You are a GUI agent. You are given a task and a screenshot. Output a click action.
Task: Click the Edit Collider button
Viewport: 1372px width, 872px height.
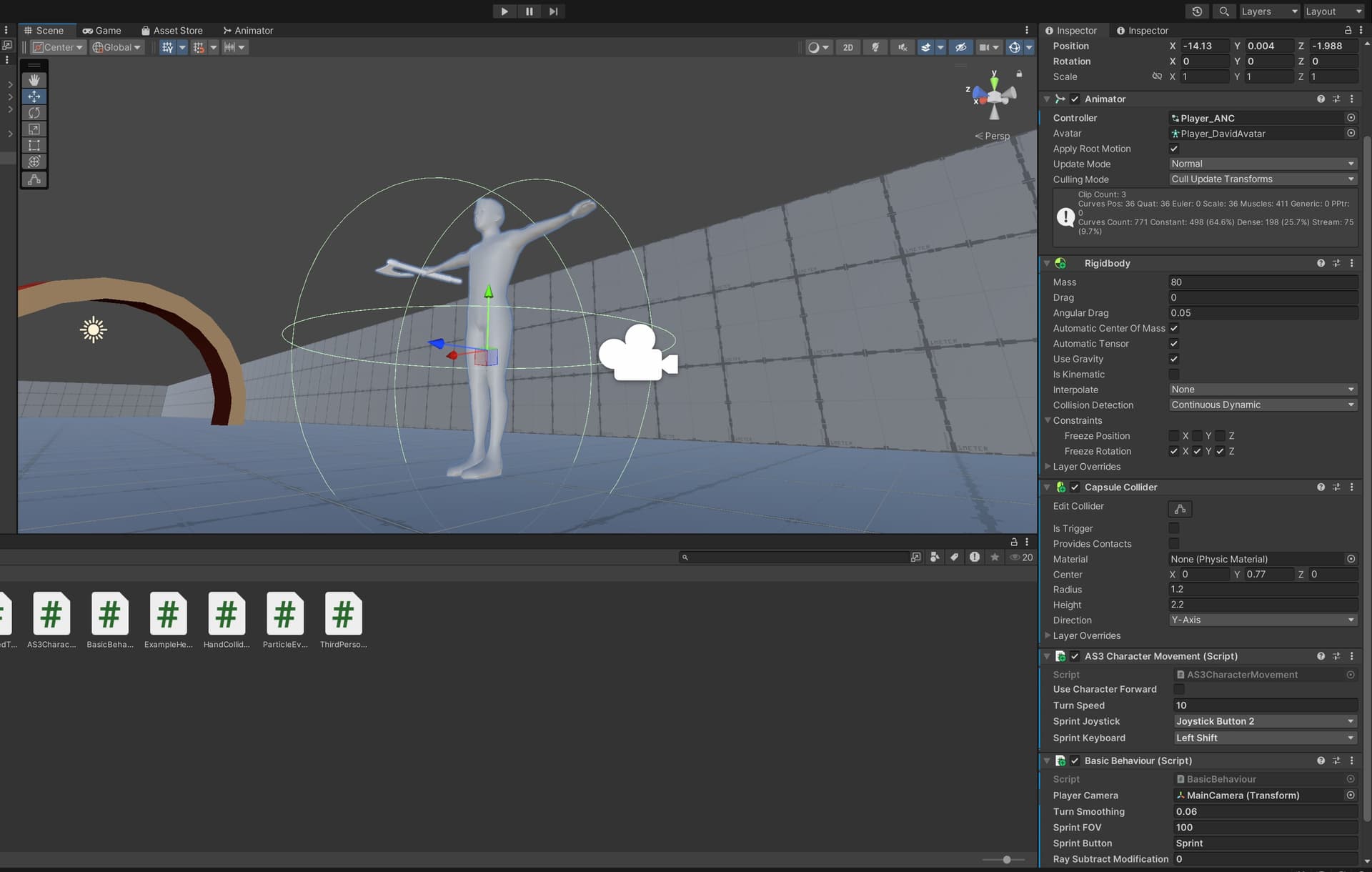pyautogui.click(x=1180, y=509)
